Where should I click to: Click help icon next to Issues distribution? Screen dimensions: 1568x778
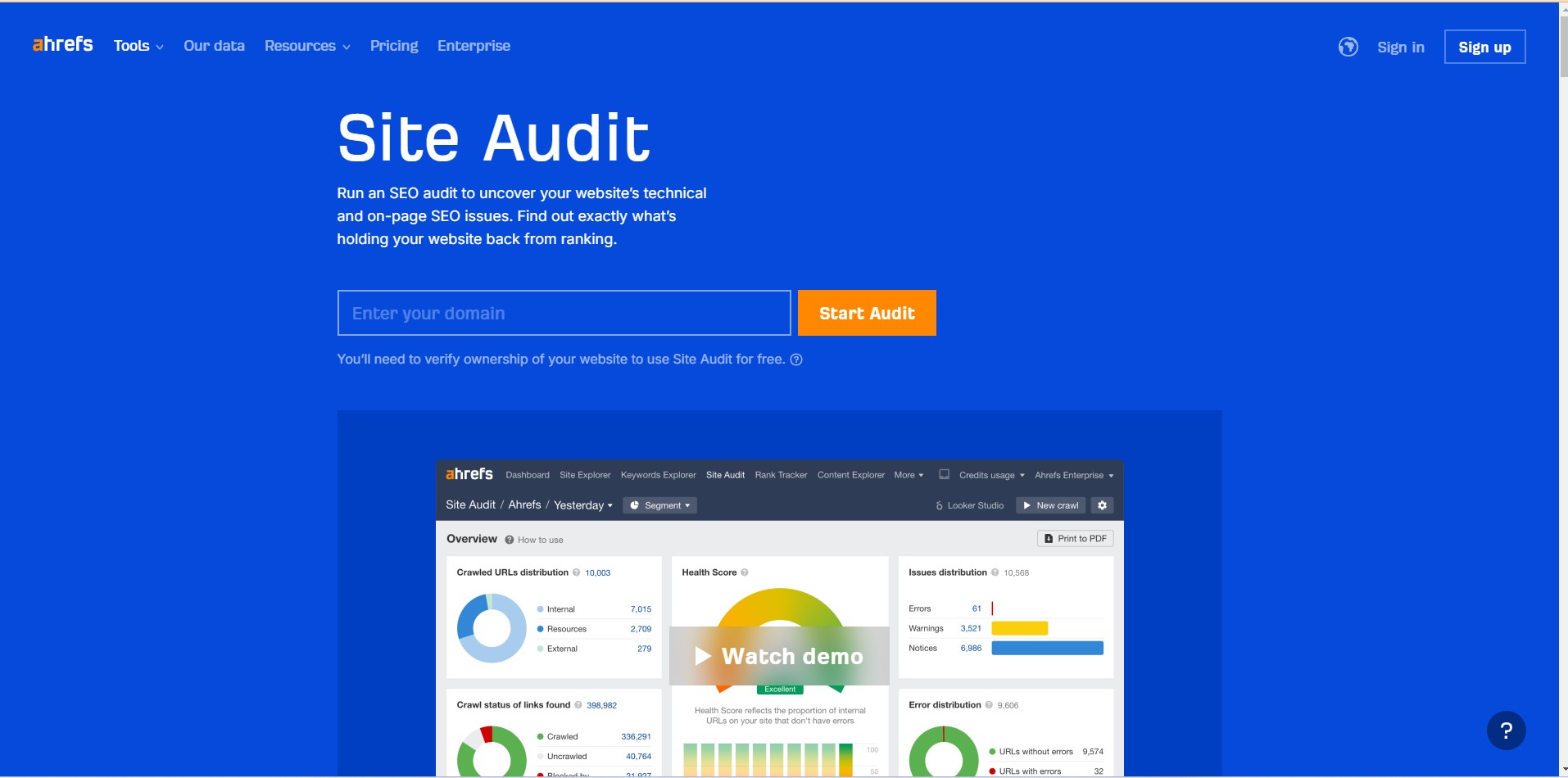click(995, 572)
